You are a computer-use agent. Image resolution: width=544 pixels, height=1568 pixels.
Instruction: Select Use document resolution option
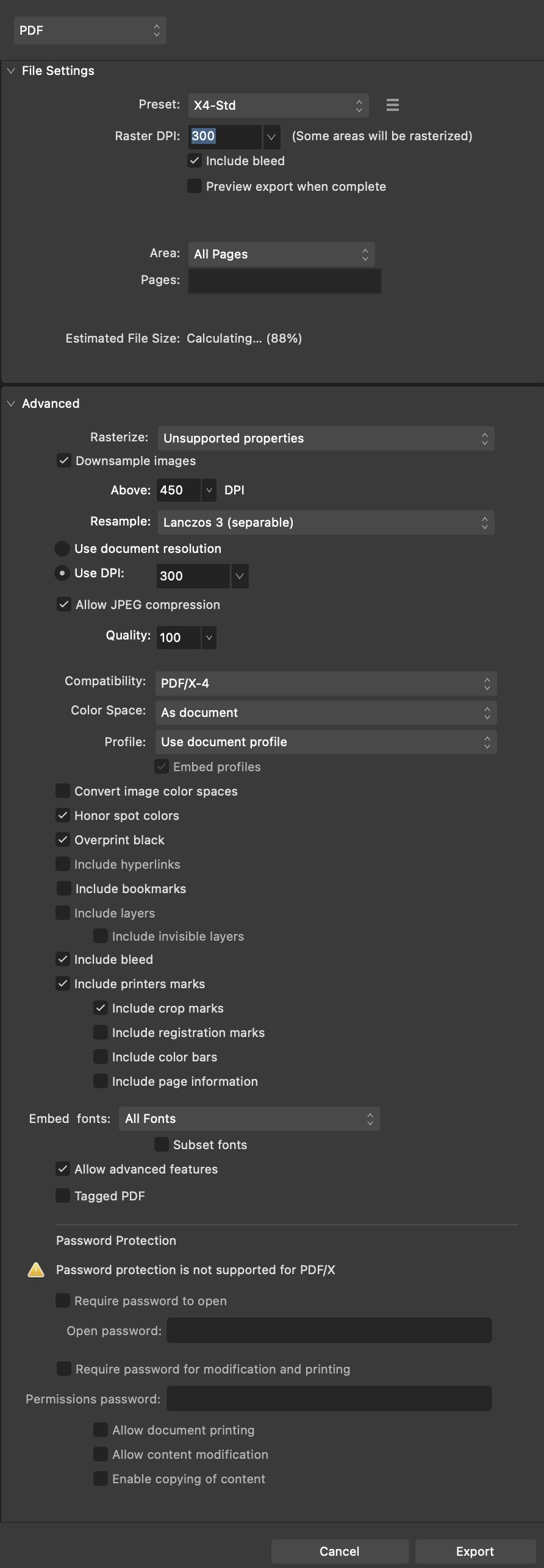tap(62, 549)
